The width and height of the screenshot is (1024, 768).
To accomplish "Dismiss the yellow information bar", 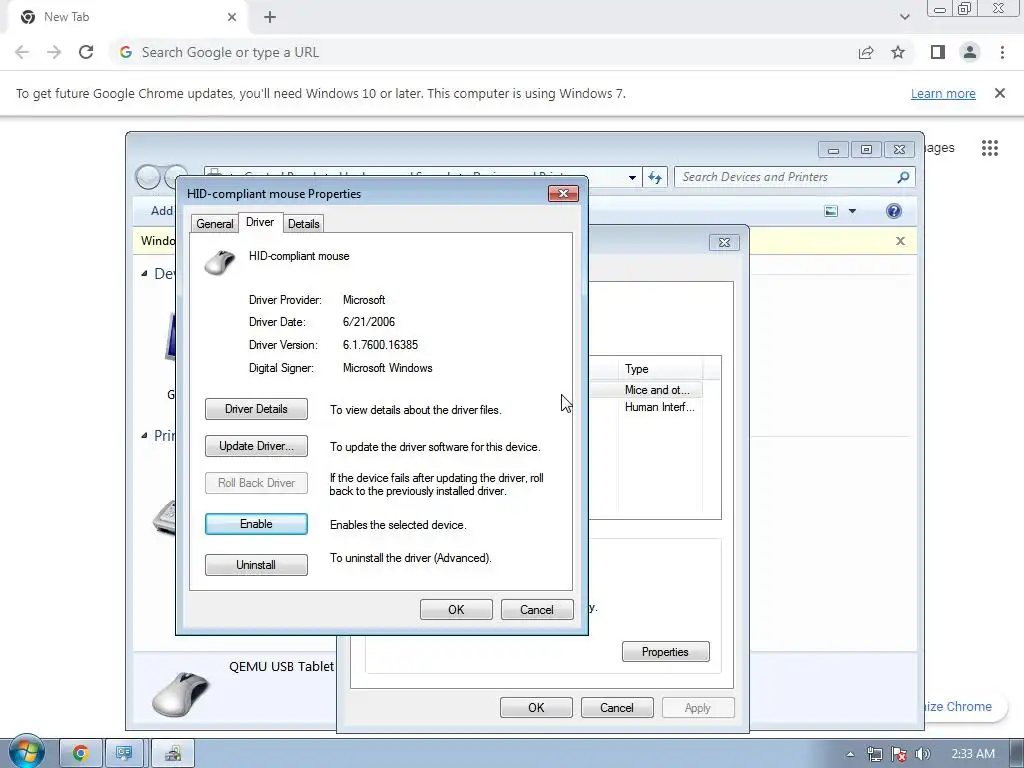I will (900, 241).
